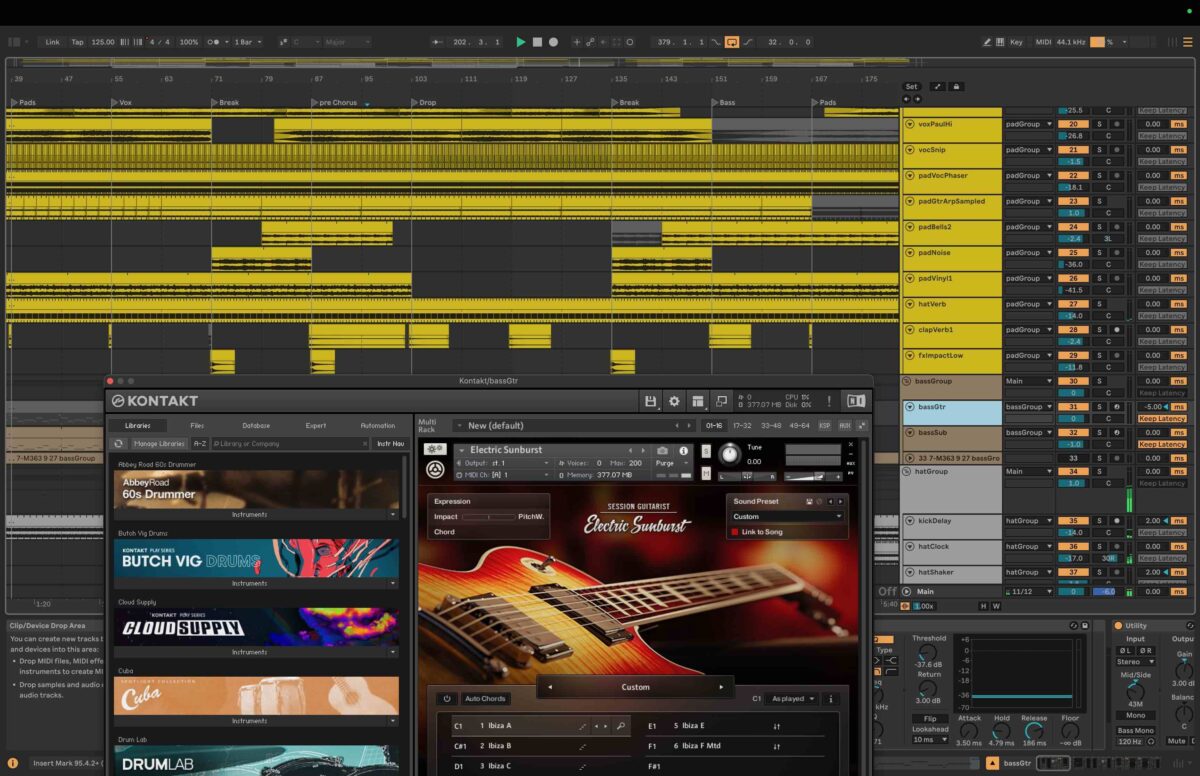Click the Kontakt warning exclamation icon

pyautogui.click(x=829, y=401)
